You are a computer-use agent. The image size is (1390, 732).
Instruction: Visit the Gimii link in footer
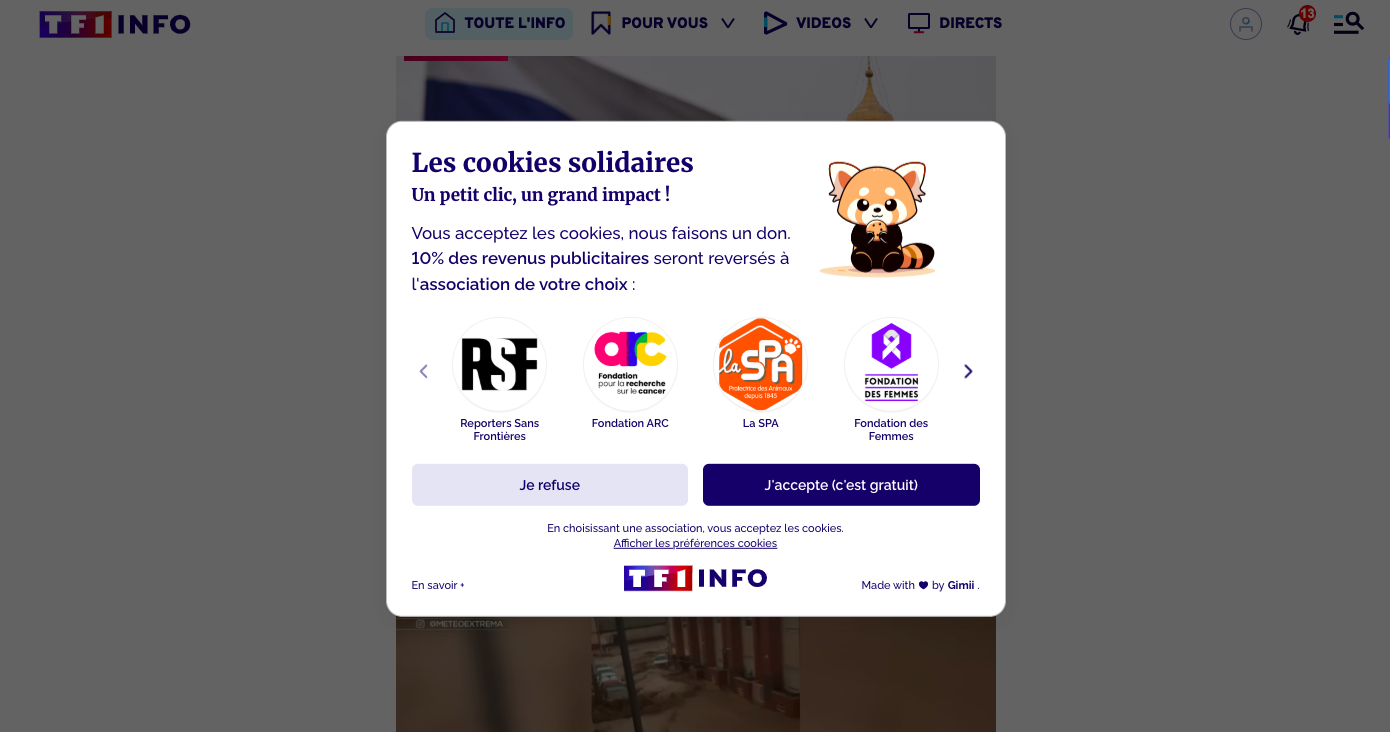(x=961, y=585)
